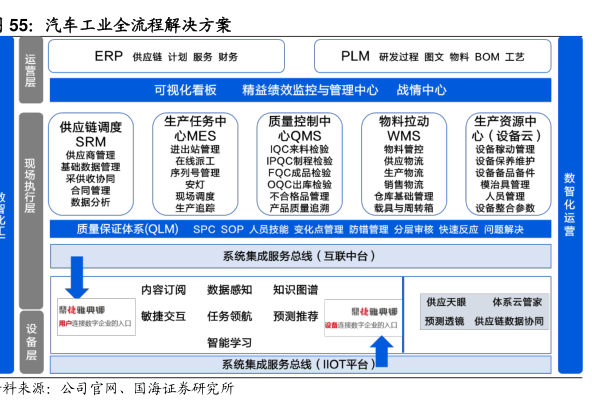This screenshot has height=405, width=592.
Task: Click '供应商管理' under SRM
Action: click(91, 155)
